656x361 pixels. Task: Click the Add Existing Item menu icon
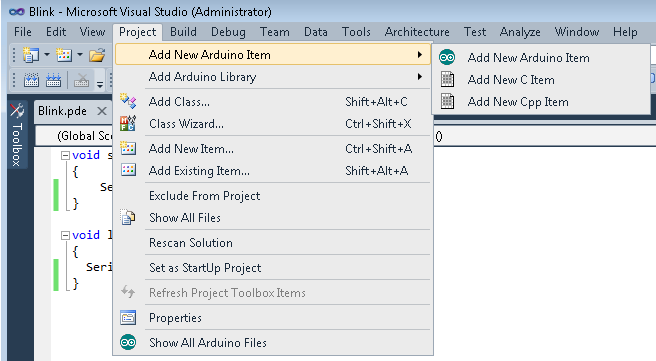128,170
